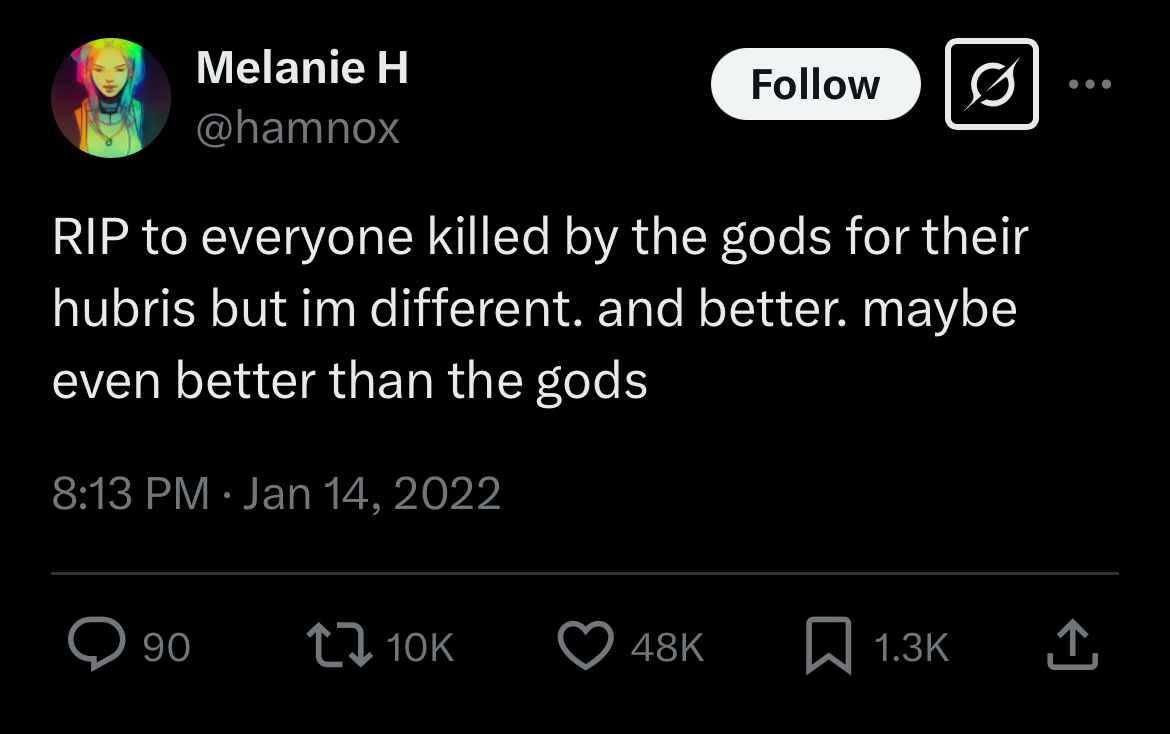The image size is (1170, 734).
Task: Open the @hamnox handle link
Action: (x=298, y=128)
